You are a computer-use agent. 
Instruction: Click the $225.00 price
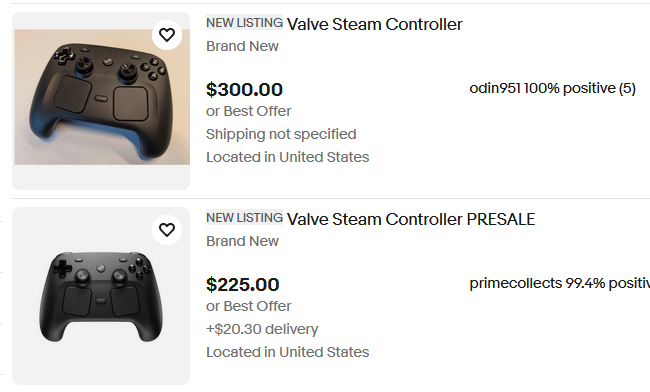(243, 285)
